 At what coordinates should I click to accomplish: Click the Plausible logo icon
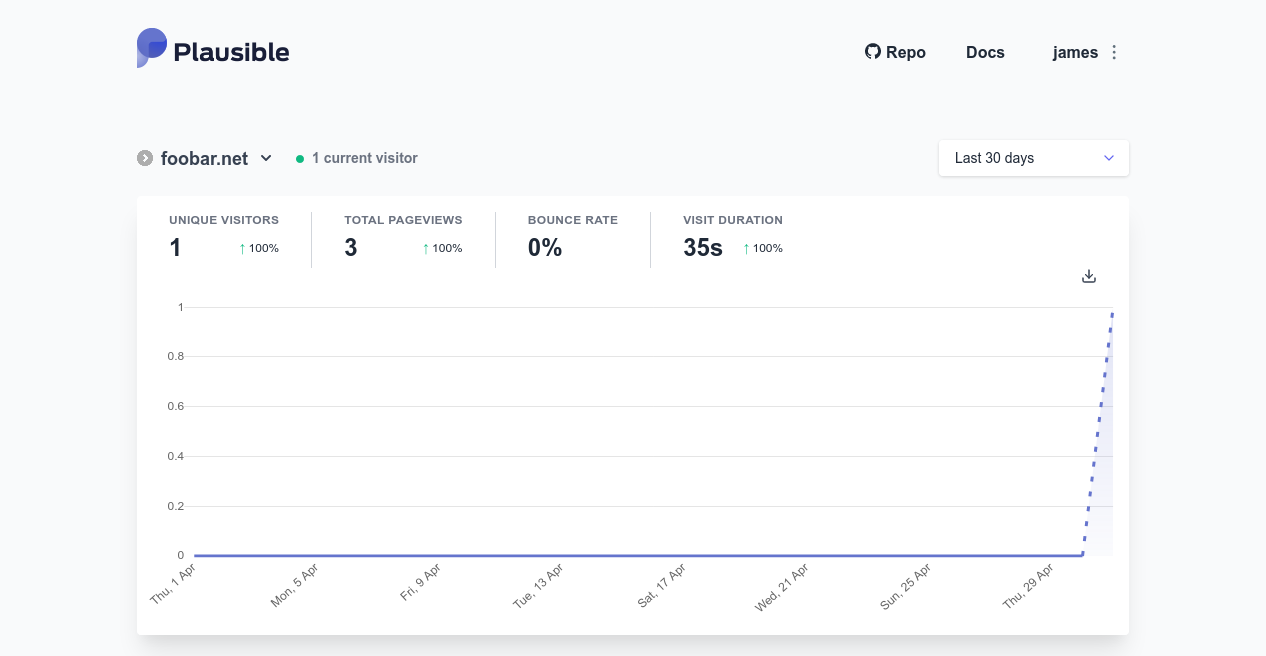click(152, 48)
